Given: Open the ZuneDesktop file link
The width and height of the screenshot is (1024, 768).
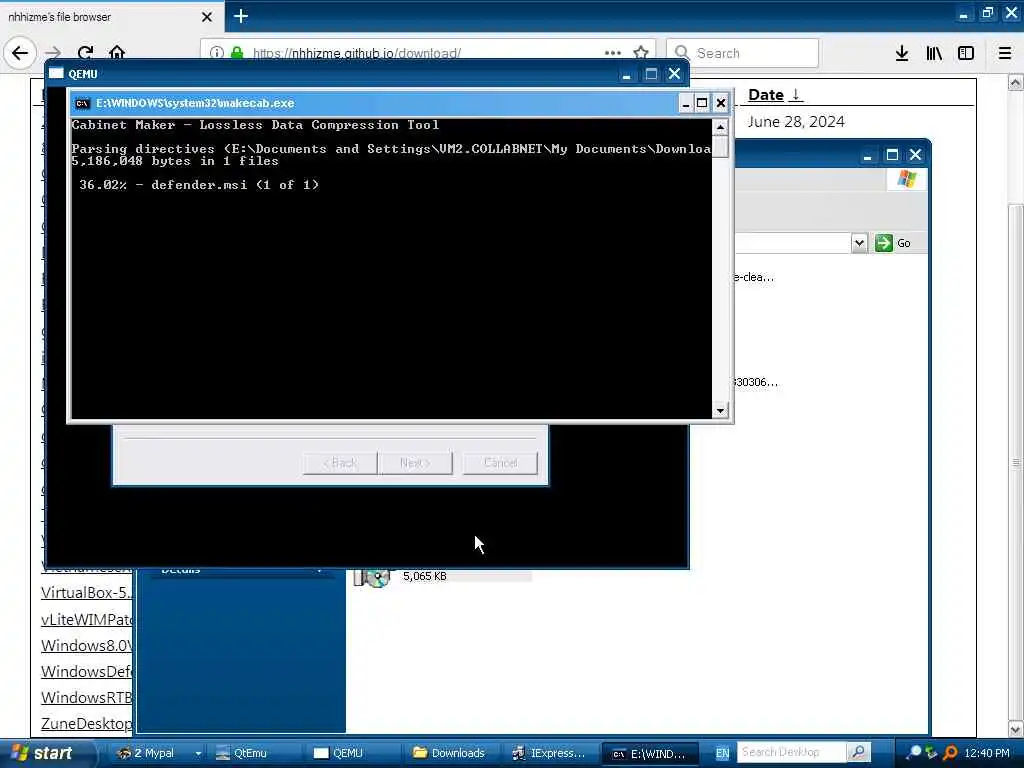Looking at the screenshot, I should click(x=87, y=724).
